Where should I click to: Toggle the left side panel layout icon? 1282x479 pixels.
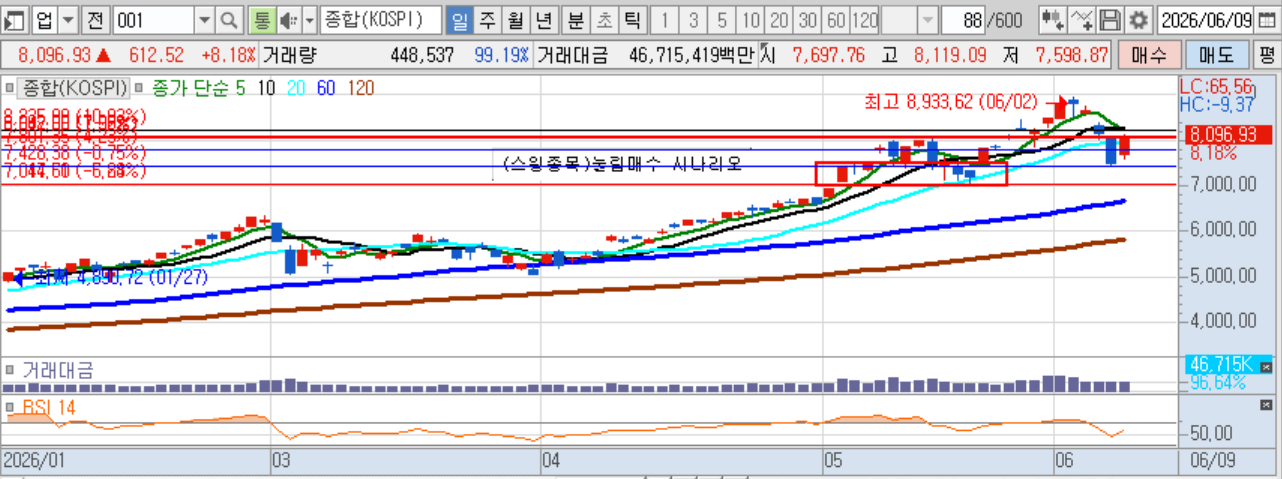coord(15,19)
